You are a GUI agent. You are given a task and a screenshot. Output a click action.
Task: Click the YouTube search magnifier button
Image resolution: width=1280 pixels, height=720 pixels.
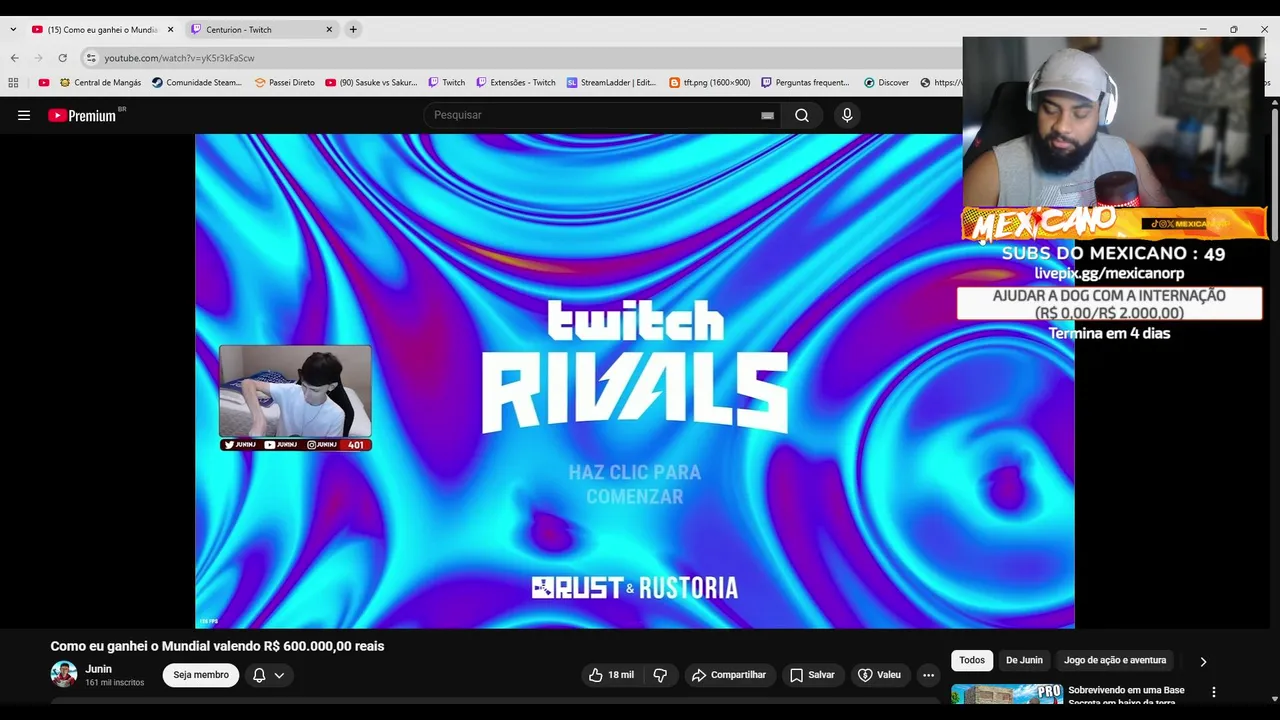pyautogui.click(x=802, y=115)
